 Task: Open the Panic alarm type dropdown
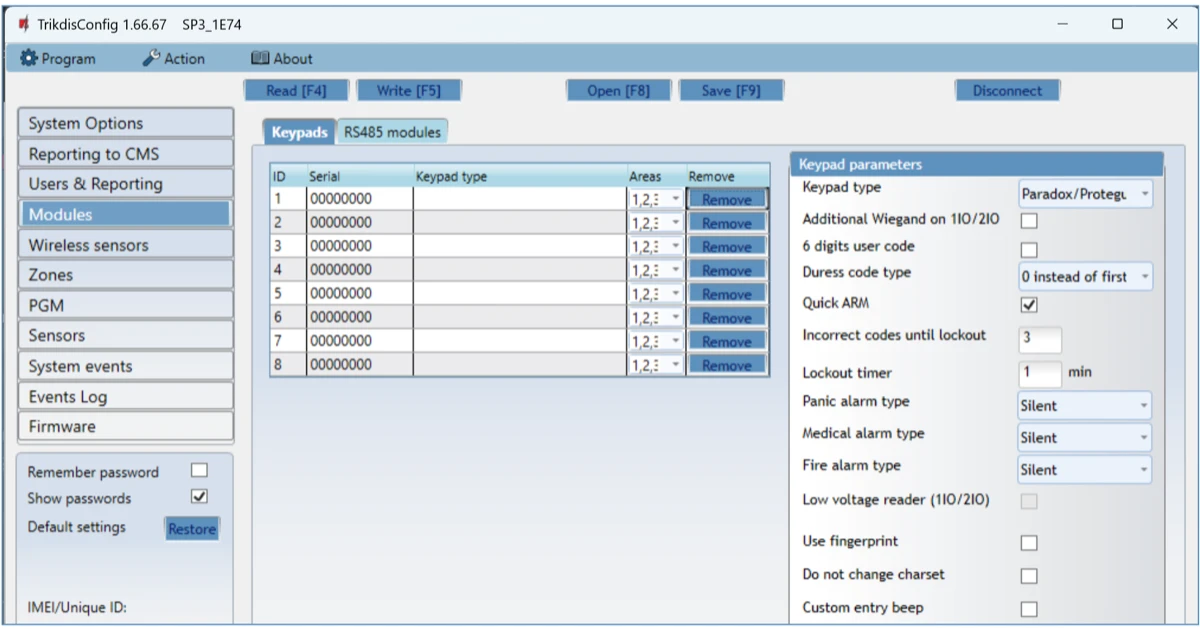(1085, 406)
